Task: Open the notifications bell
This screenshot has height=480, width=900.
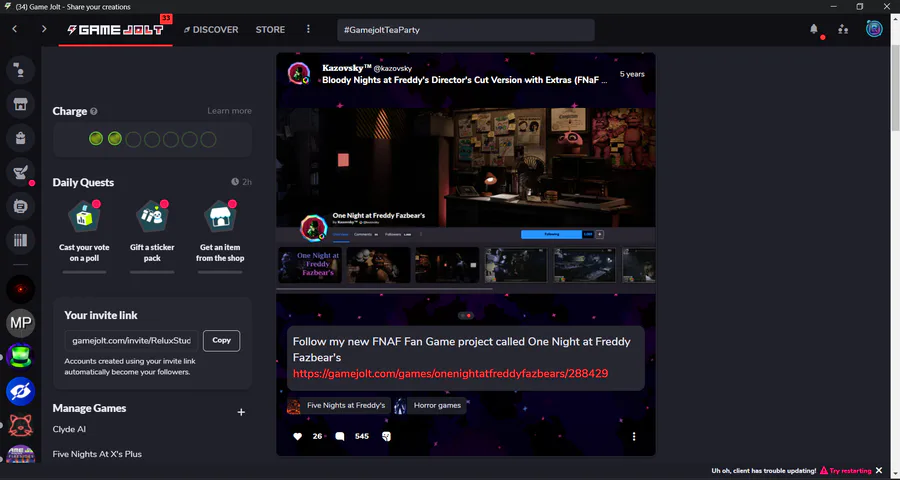Action: tap(814, 29)
